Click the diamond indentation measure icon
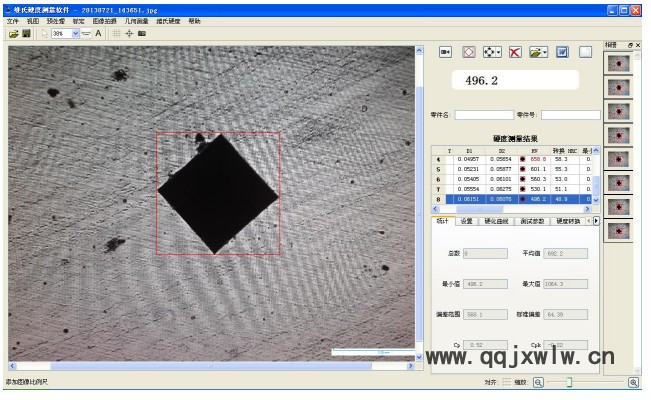 [x=469, y=52]
